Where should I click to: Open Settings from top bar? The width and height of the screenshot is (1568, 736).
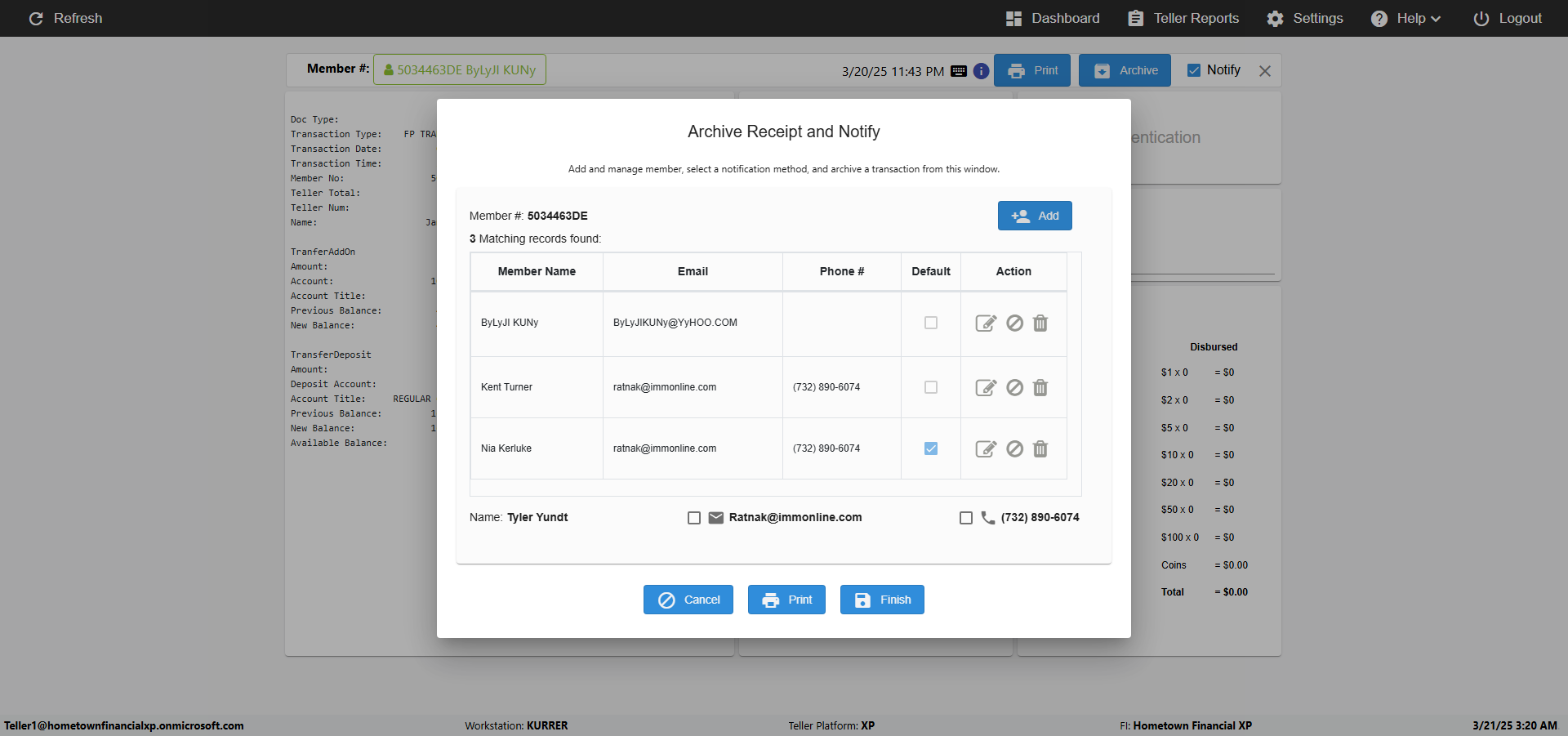(x=1305, y=18)
